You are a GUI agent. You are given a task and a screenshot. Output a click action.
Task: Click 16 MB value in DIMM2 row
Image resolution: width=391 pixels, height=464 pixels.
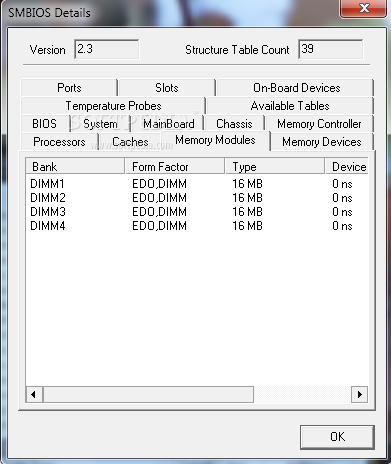(x=247, y=198)
